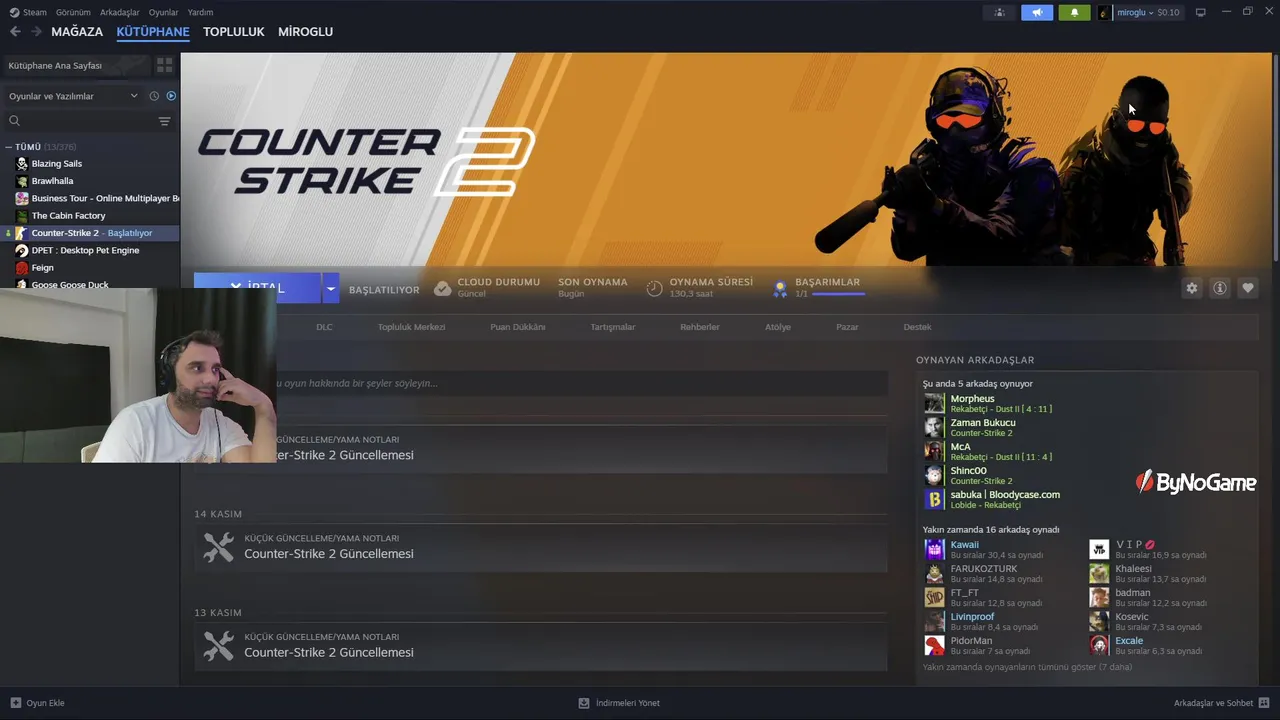This screenshot has height=720, width=1280.
Task: Open the DLC tab
Action: [x=324, y=327]
